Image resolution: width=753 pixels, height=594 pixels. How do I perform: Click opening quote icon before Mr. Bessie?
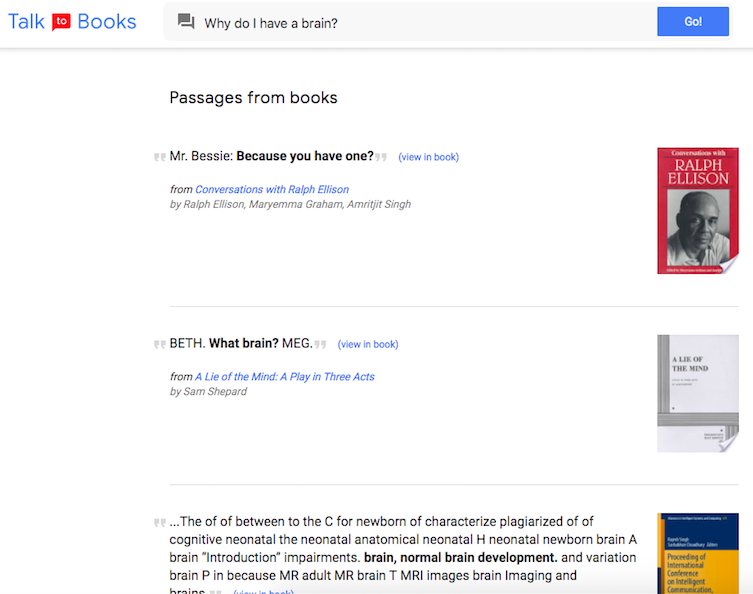pos(159,157)
